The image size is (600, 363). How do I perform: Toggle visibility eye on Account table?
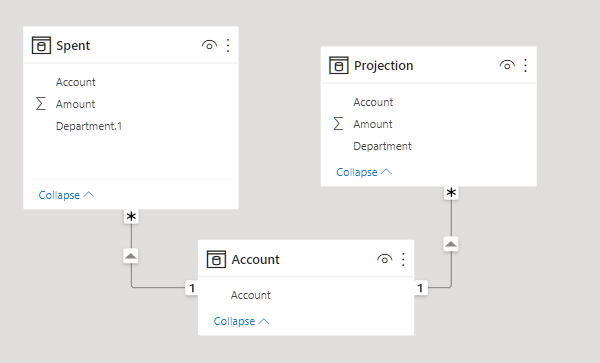[385, 259]
